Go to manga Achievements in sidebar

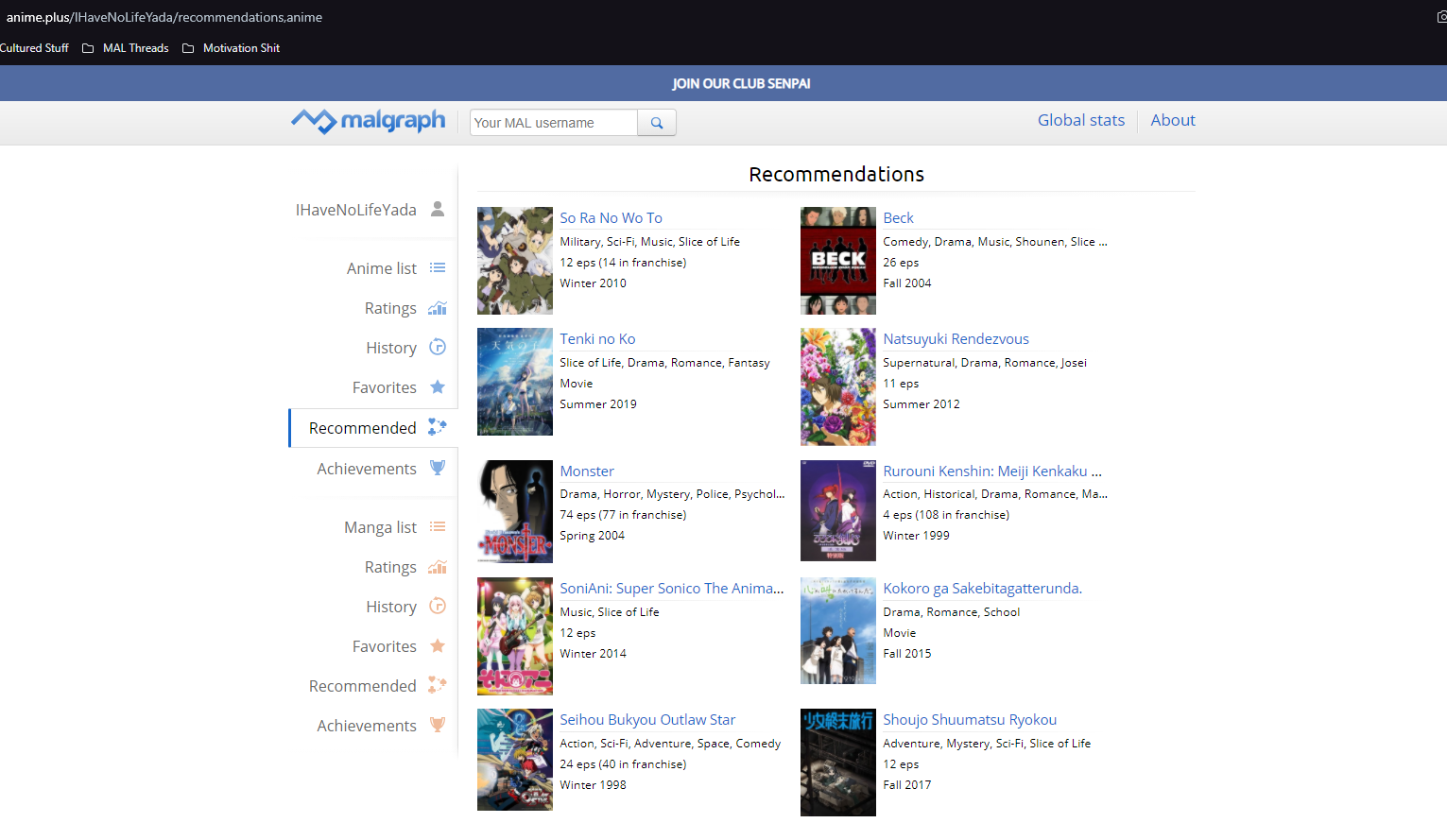point(367,726)
